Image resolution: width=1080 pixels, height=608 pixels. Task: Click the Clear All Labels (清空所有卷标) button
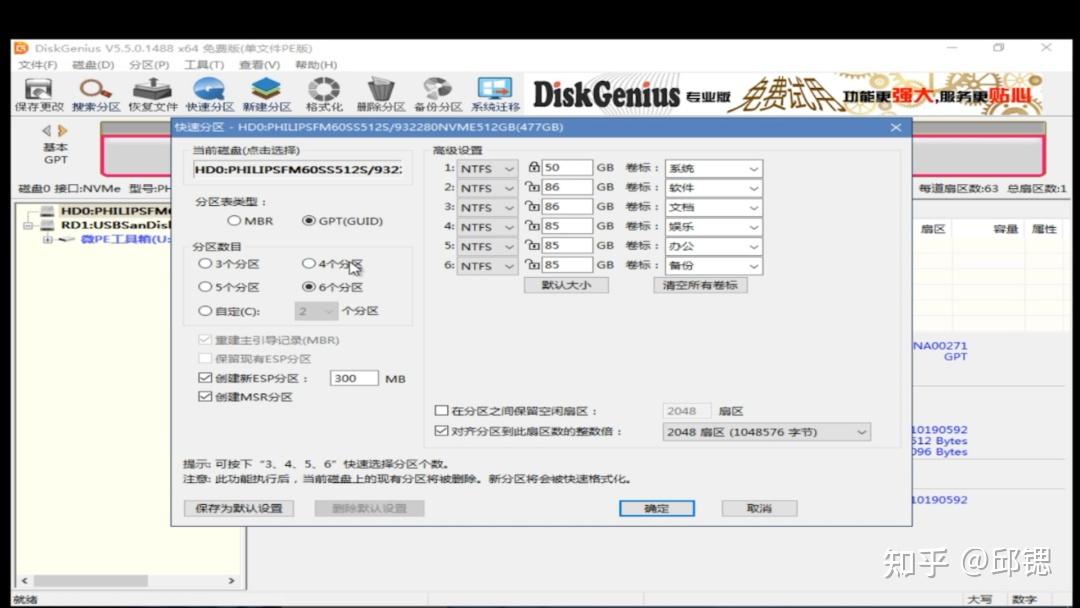pos(700,285)
